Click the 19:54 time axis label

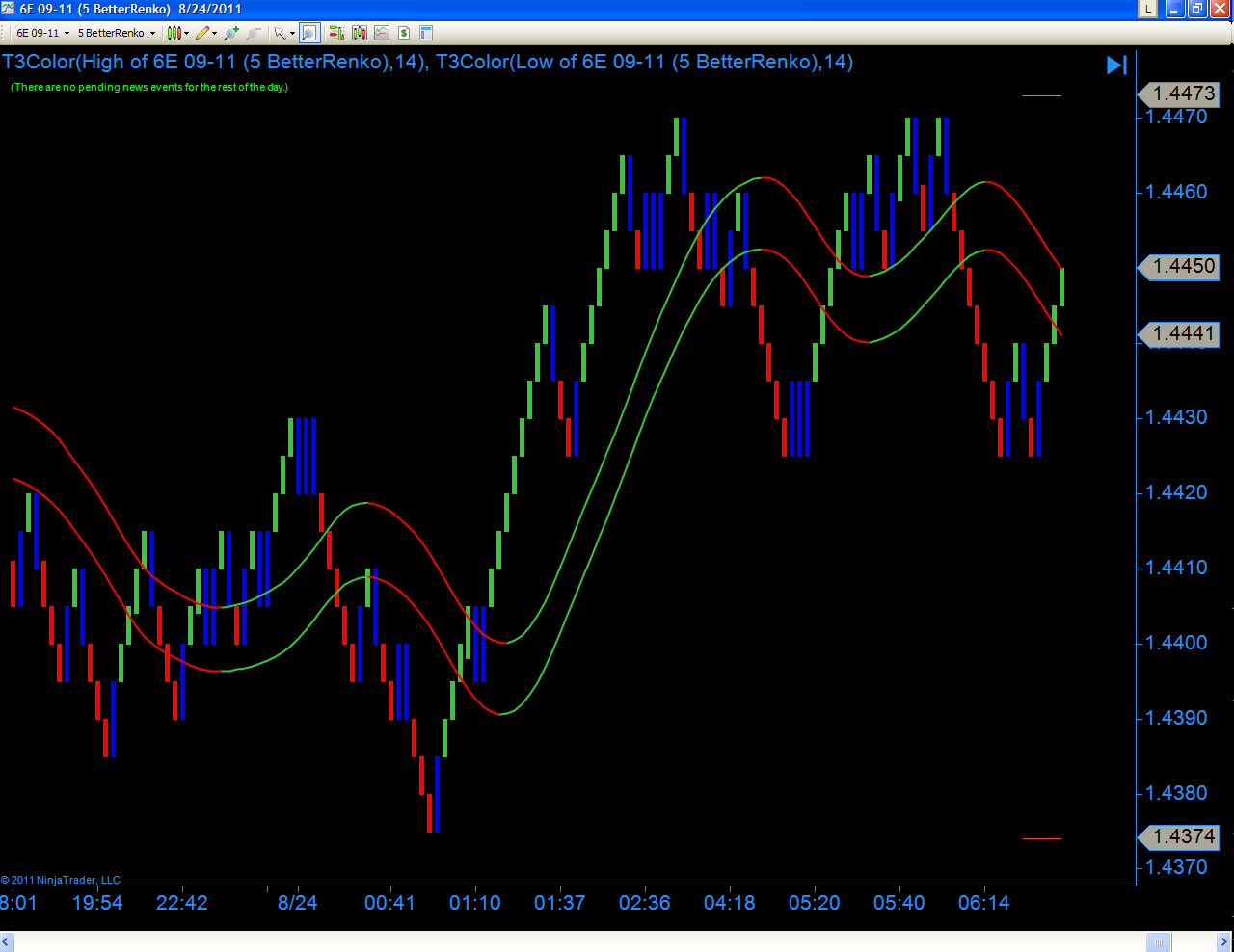coord(97,903)
